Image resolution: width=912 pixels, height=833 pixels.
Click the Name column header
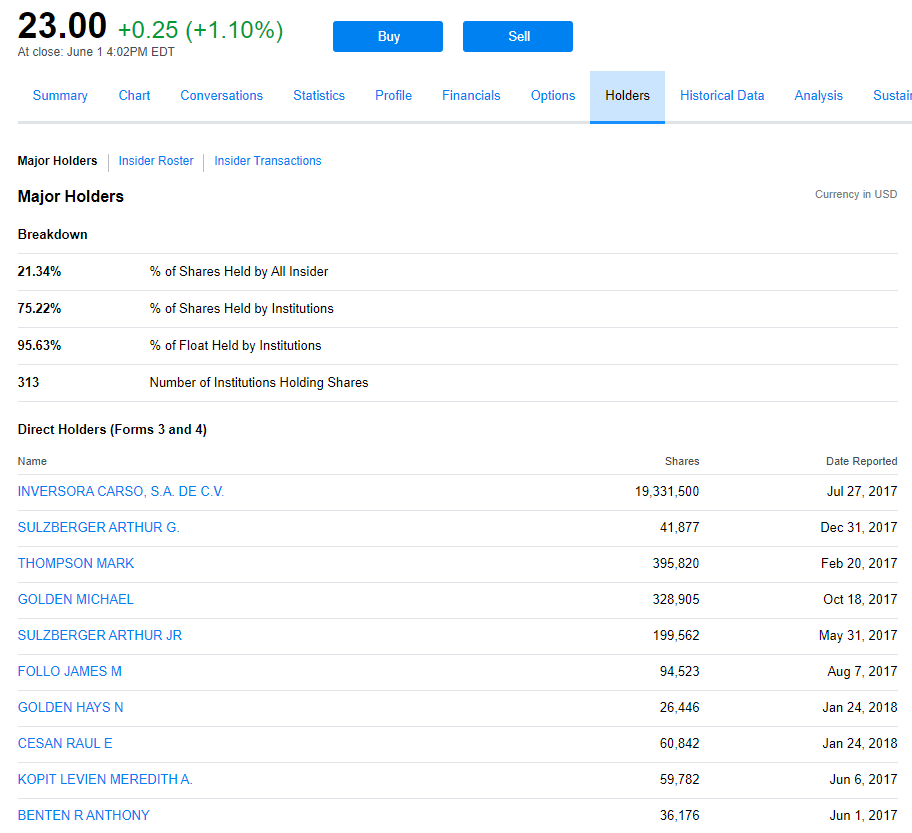32,462
